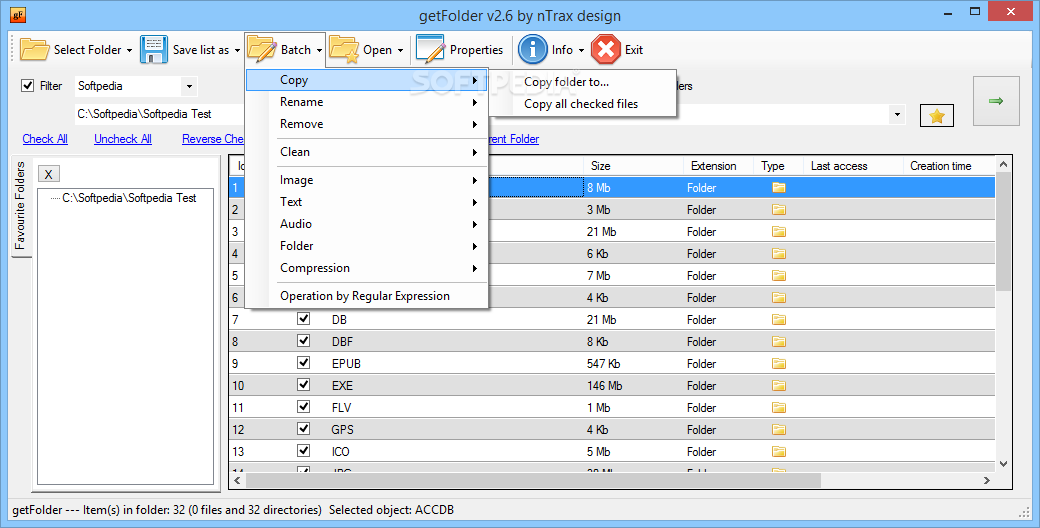Expand the Info dropdown arrow
The width and height of the screenshot is (1040, 528).
pos(582,50)
